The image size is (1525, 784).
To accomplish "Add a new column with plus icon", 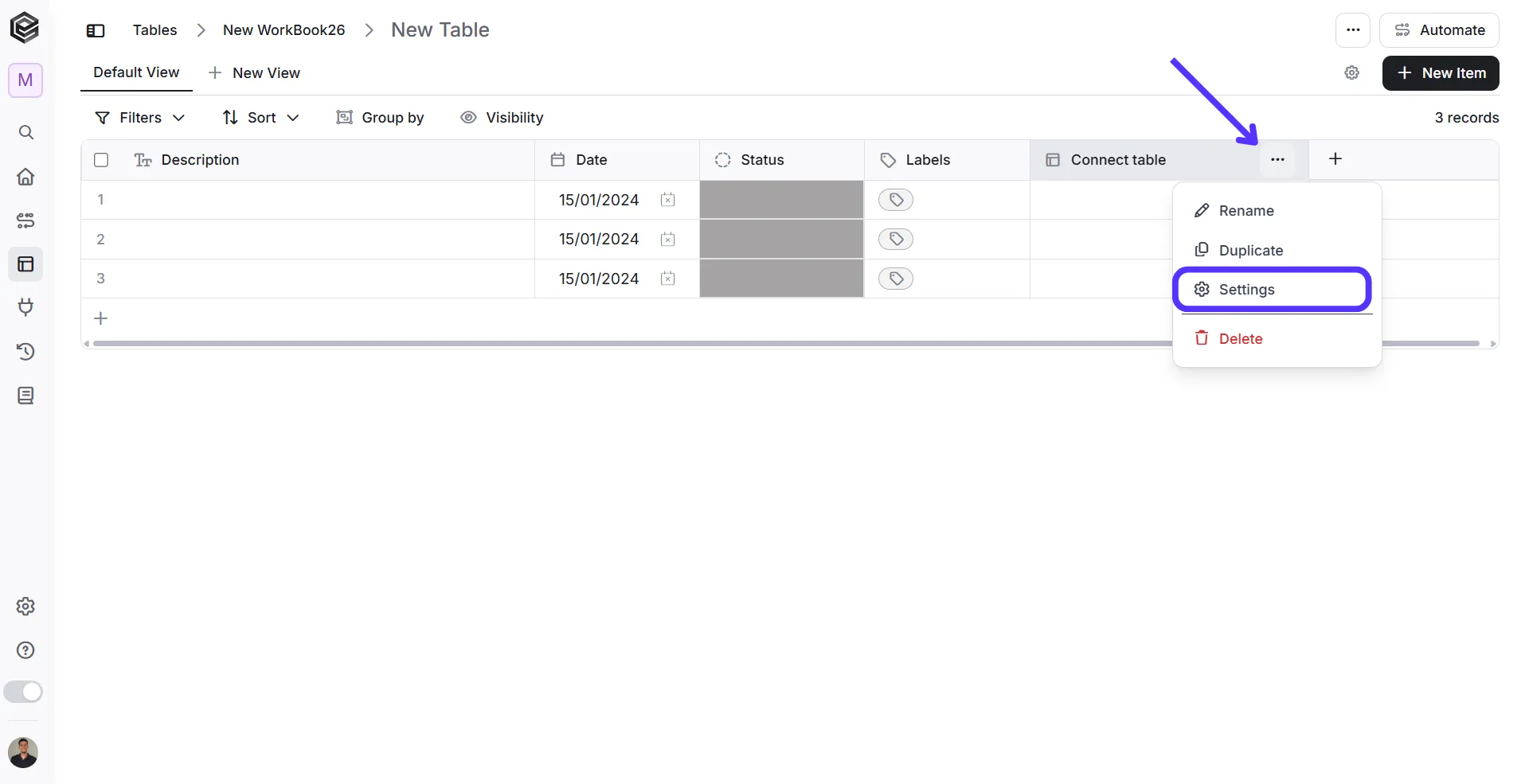I will (x=1335, y=159).
